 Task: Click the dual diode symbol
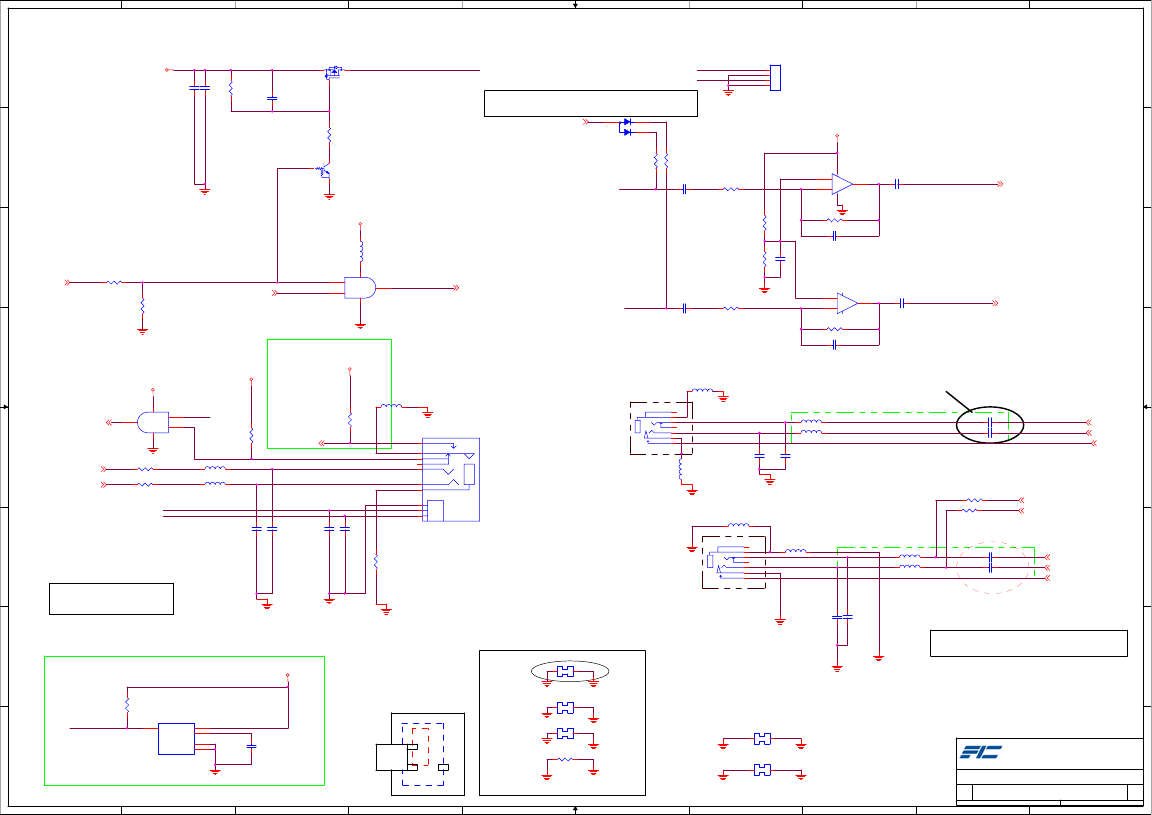tap(625, 127)
